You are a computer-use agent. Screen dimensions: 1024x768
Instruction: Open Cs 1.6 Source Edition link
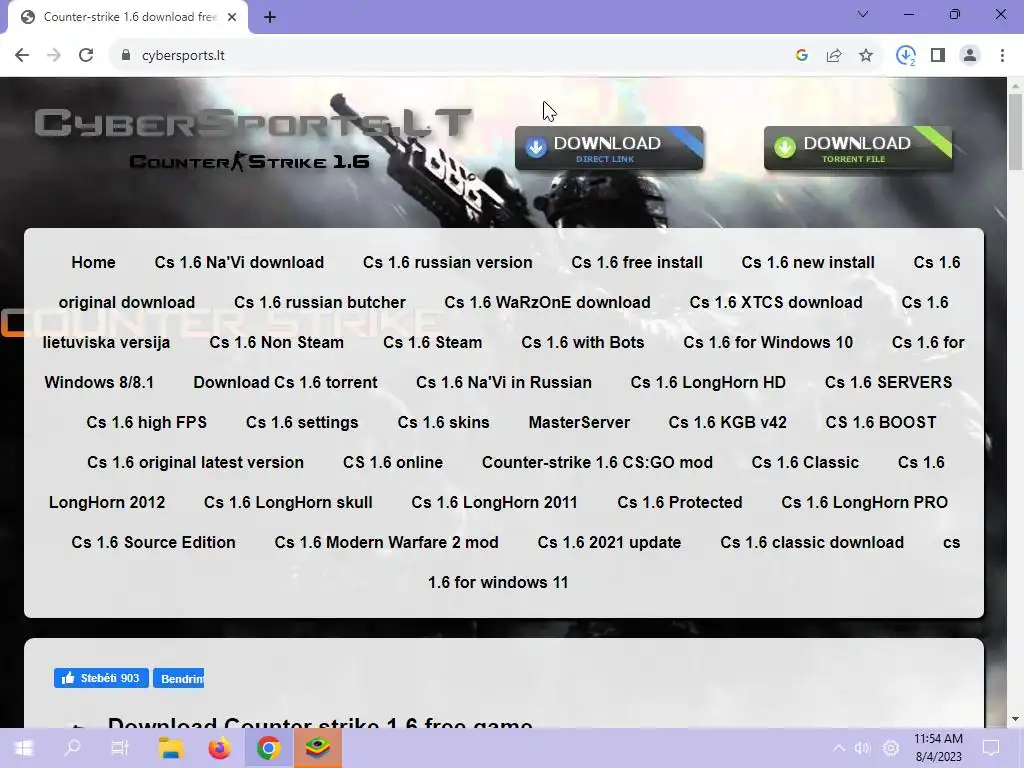tap(153, 542)
